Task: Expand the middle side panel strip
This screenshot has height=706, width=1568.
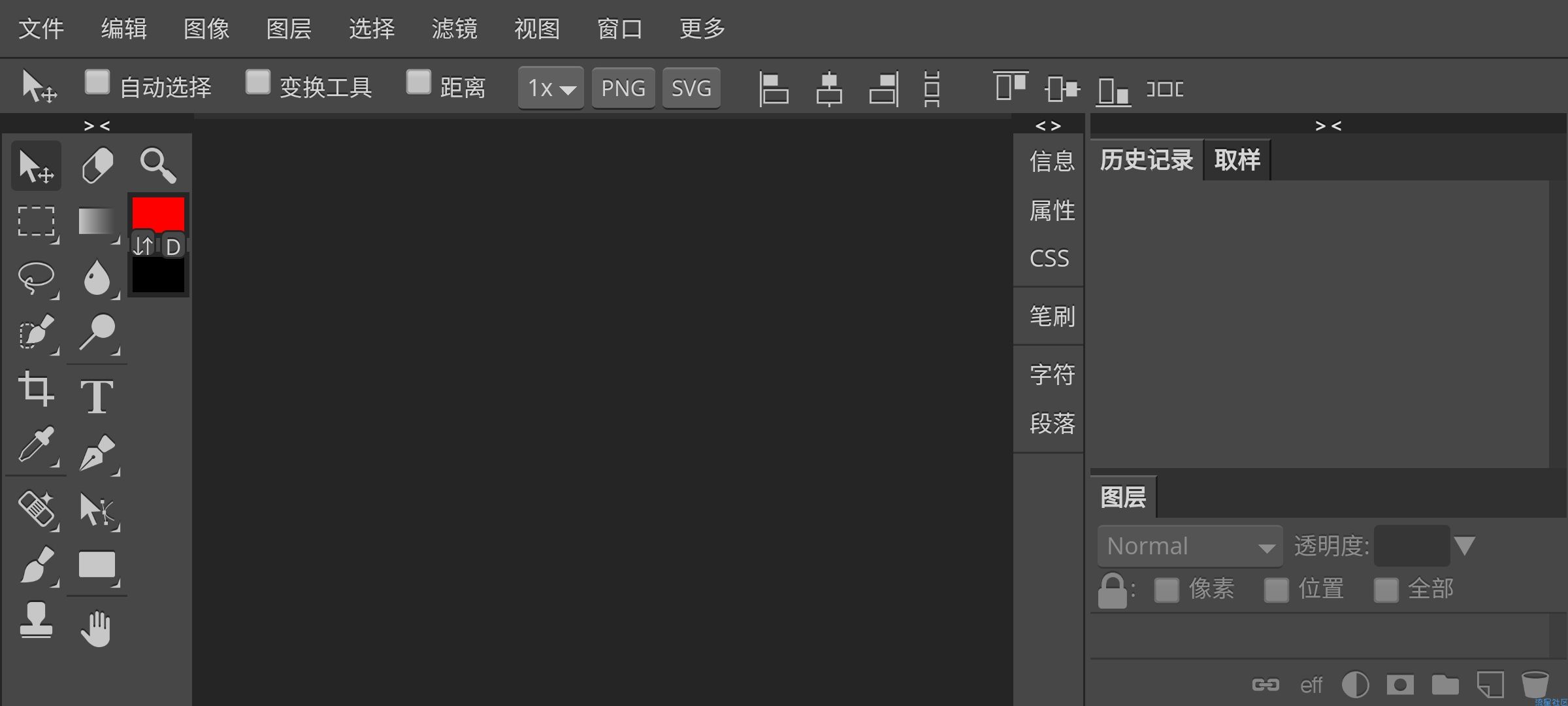Action: coord(1048,126)
